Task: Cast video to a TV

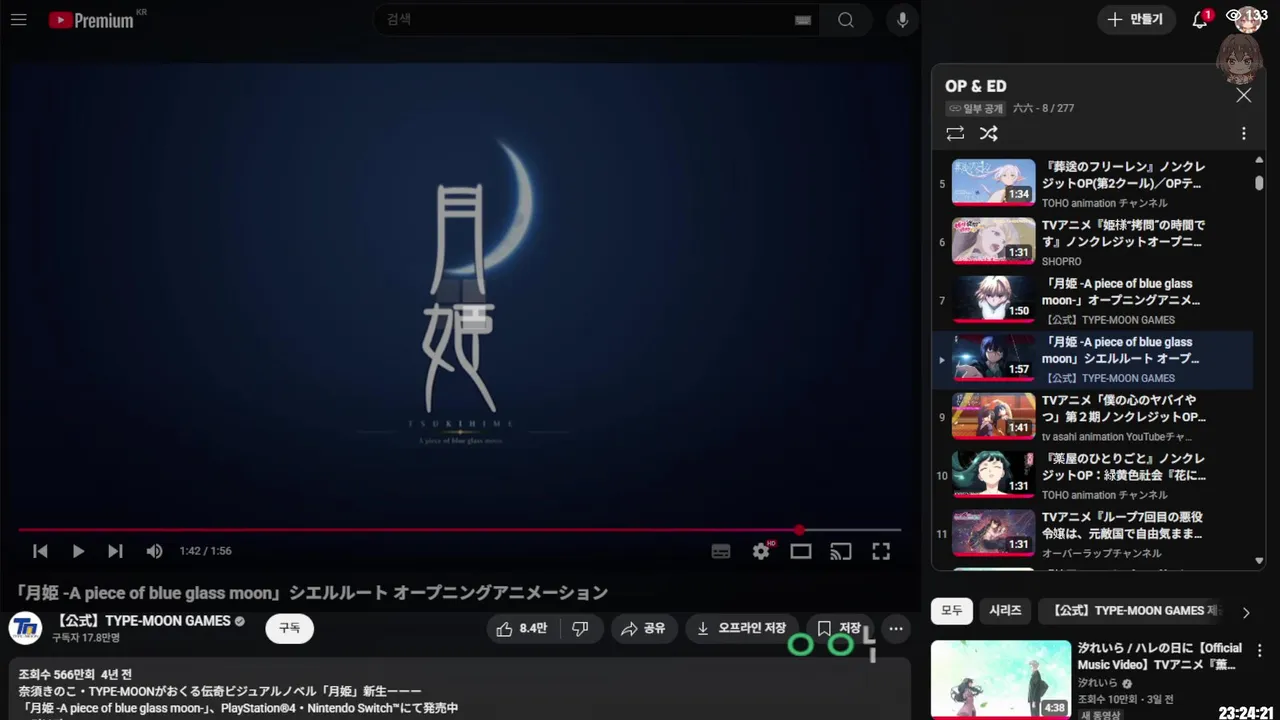Action: tap(841, 551)
